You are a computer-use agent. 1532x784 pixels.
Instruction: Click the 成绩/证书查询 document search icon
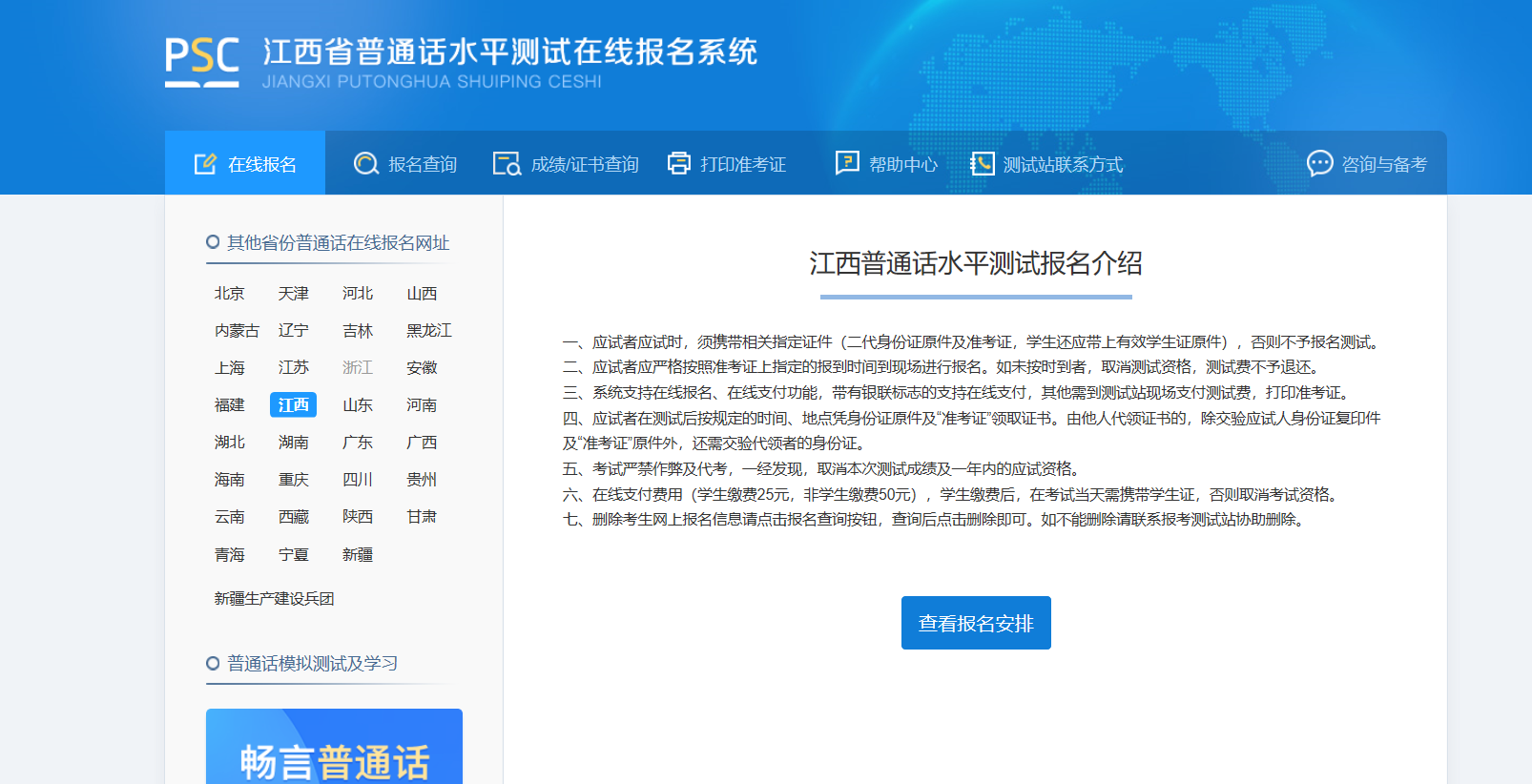coord(507,164)
